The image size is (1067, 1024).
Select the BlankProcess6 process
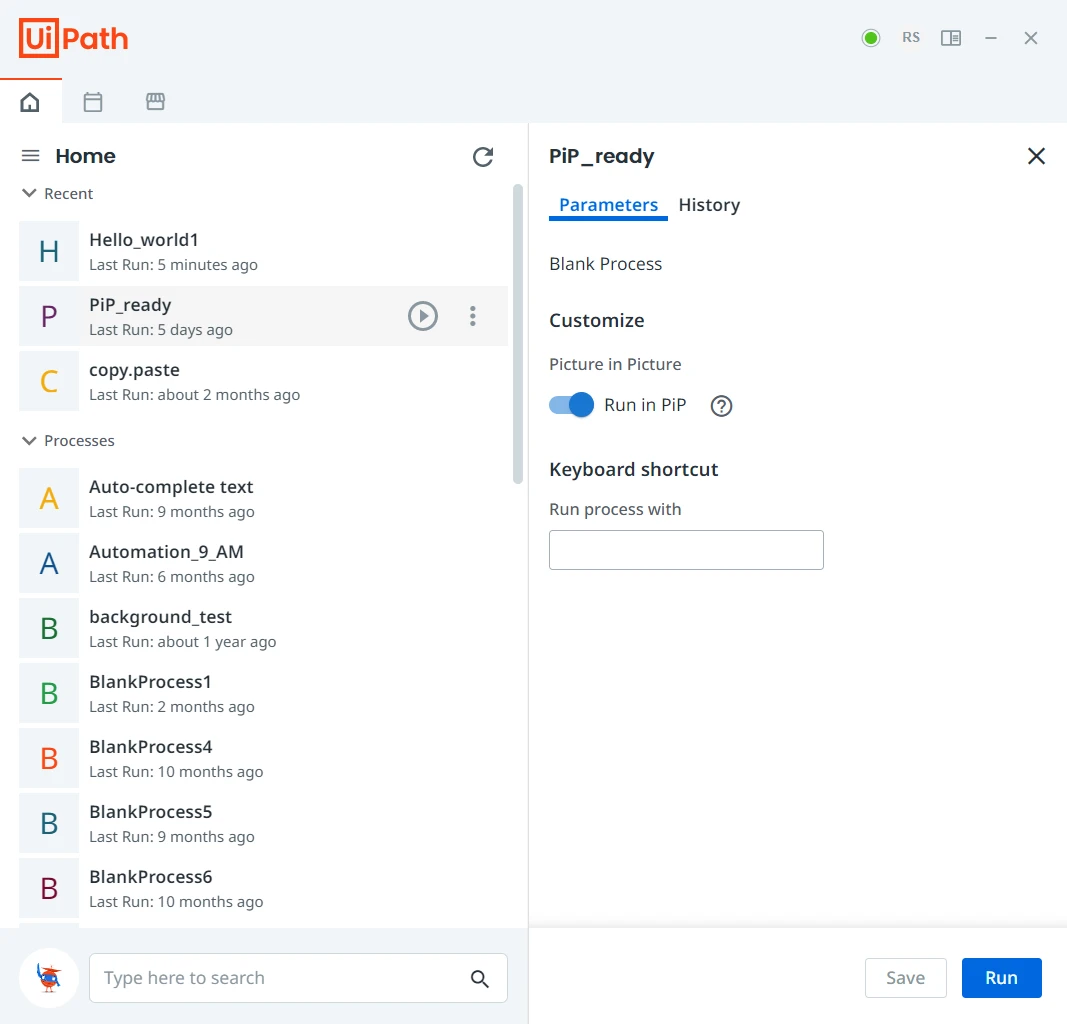(263, 888)
